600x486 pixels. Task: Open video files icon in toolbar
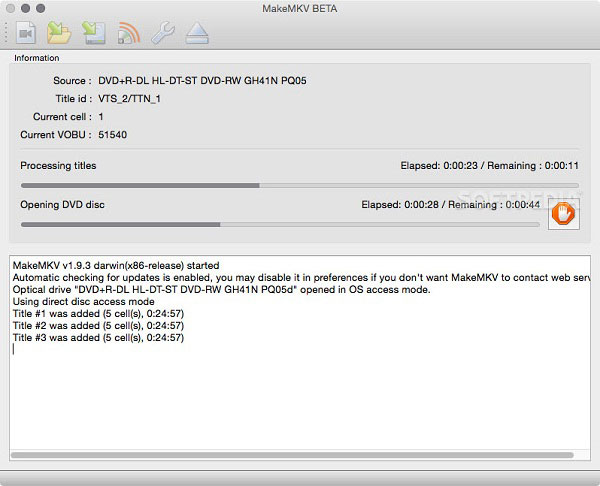pos(26,33)
